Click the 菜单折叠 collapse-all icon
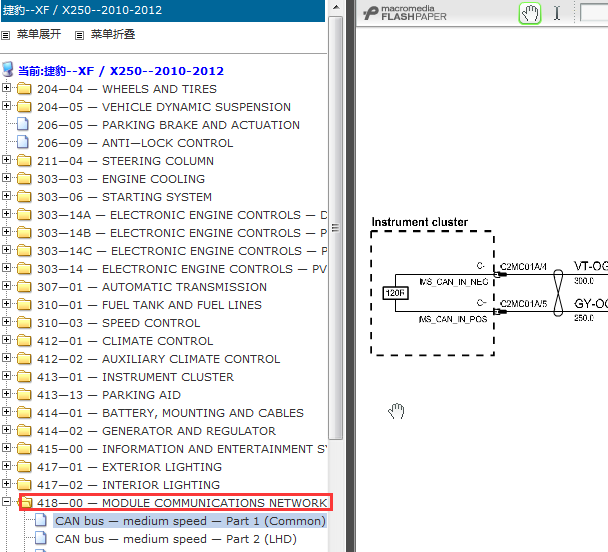This screenshot has height=552, width=608. 79,36
